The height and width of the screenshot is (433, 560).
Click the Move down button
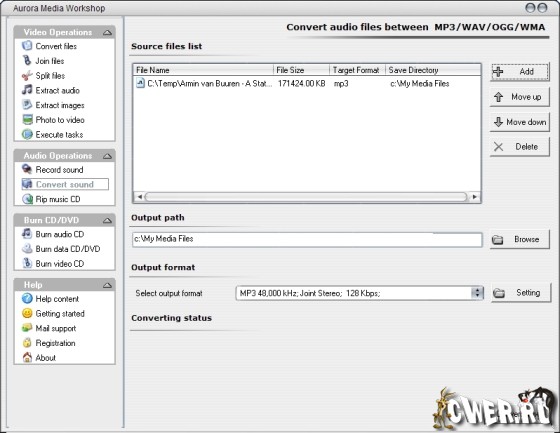pos(520,122)
